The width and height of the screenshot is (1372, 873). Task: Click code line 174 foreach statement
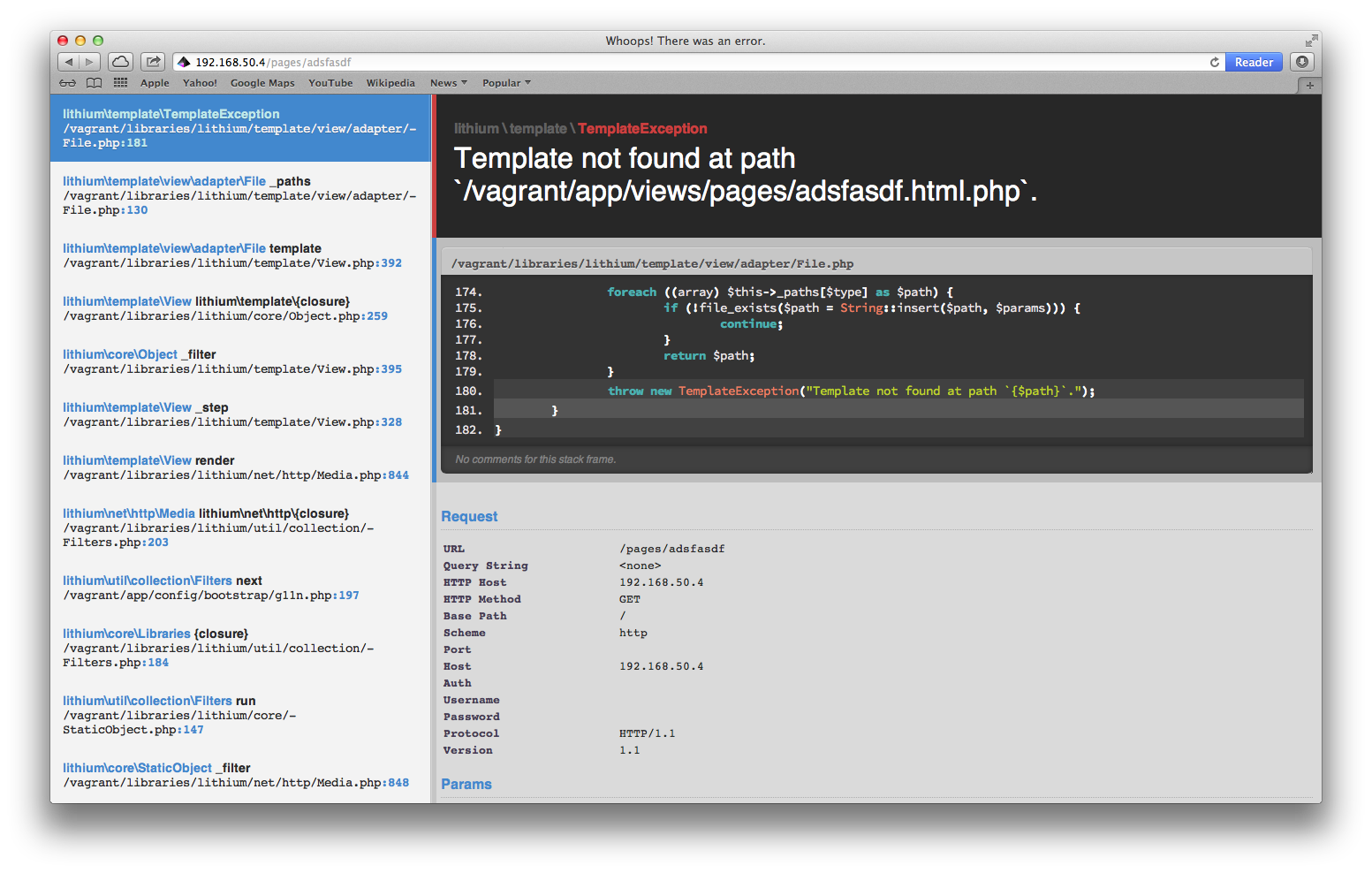click(780, 292)
